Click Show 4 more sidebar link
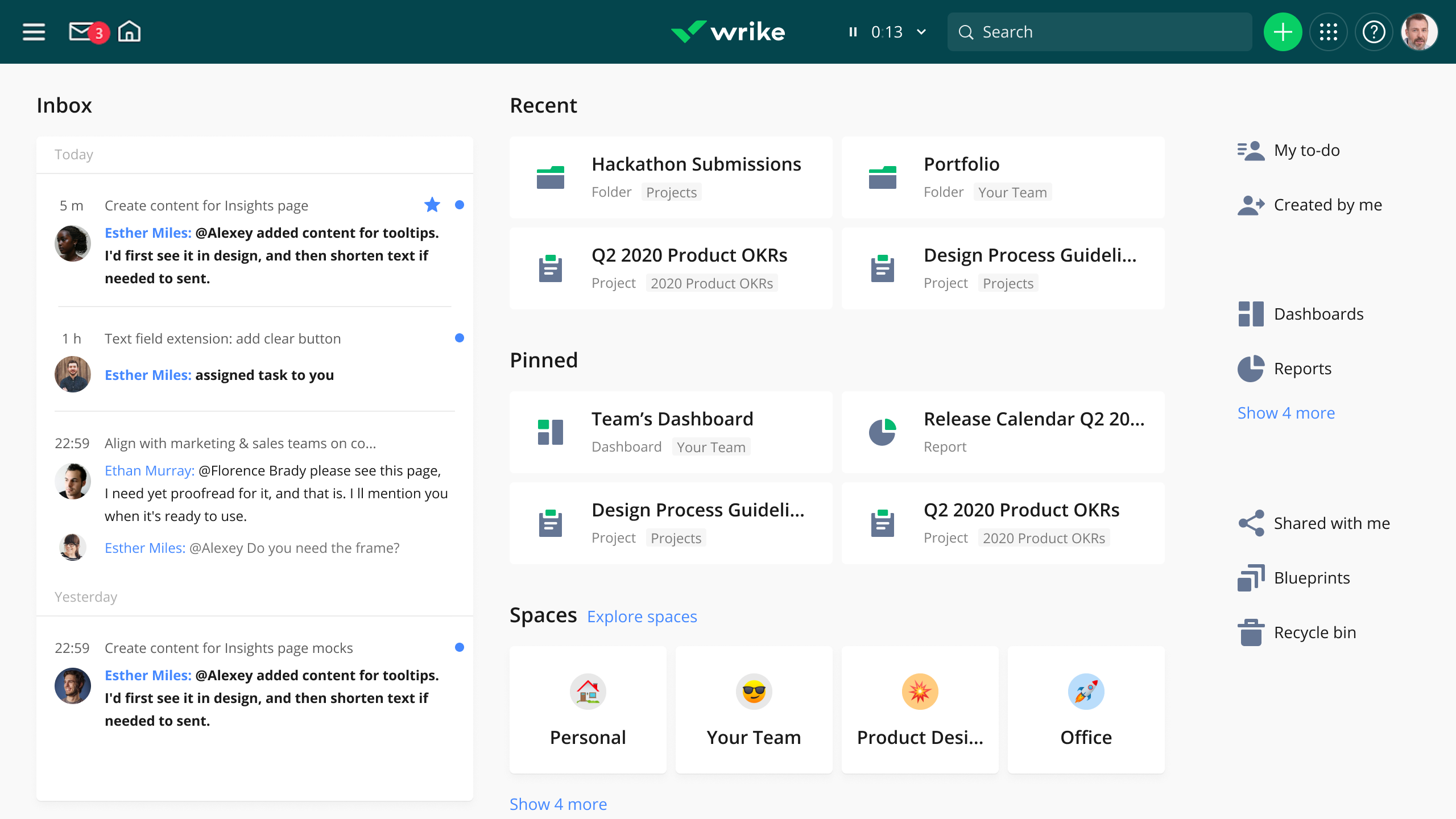This screenshot has width=1456, height=819. click(x=1286, y=412)
